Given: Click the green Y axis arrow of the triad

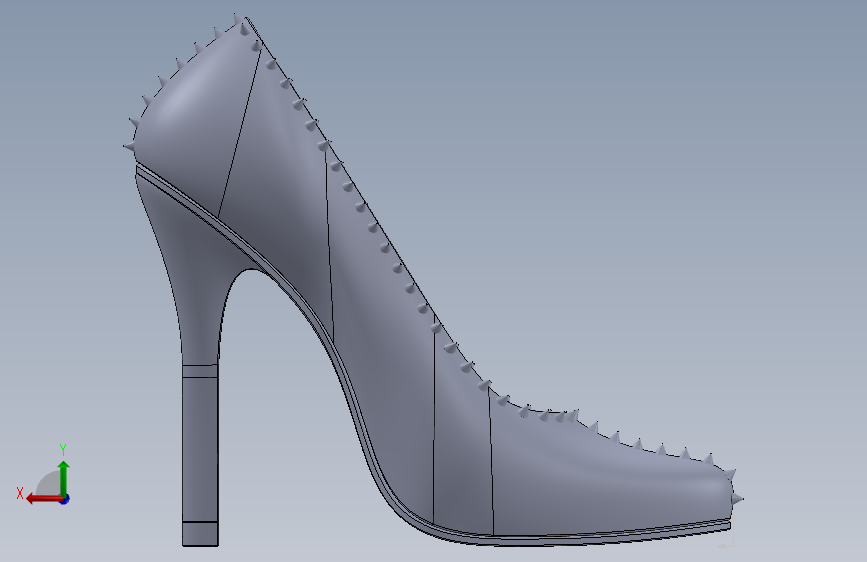Looking at the screenshot, I should pyautogui.click(x=64, y=478).
